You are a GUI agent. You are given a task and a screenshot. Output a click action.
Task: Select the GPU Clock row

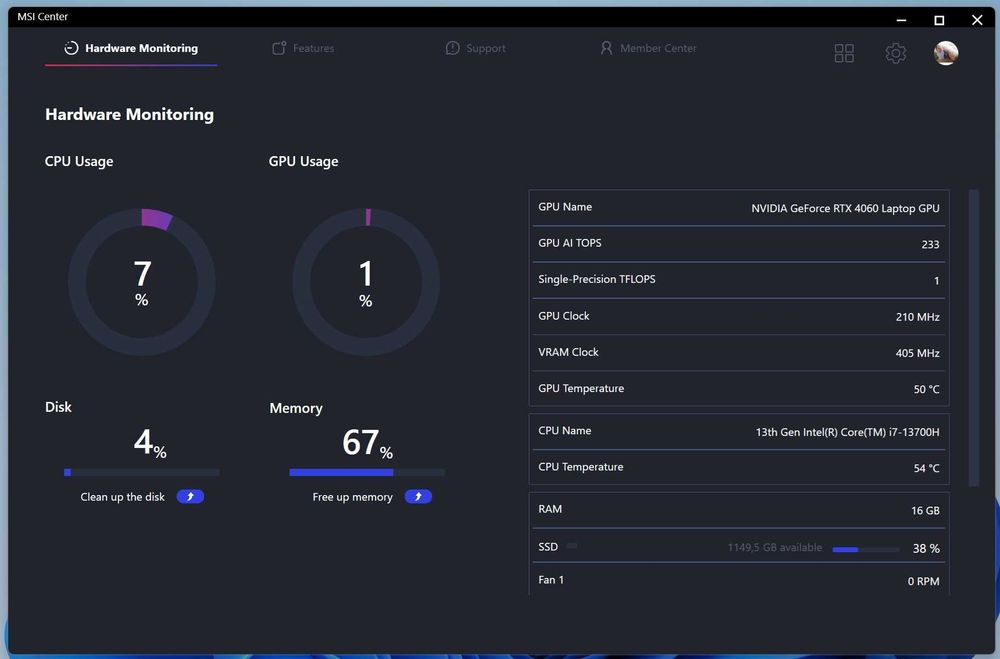(739, 316)
